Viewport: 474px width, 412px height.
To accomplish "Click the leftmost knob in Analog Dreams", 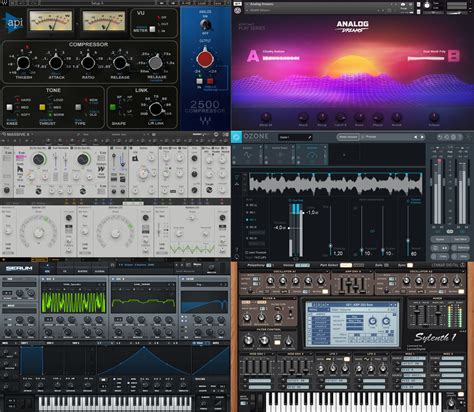I will 266,117.
